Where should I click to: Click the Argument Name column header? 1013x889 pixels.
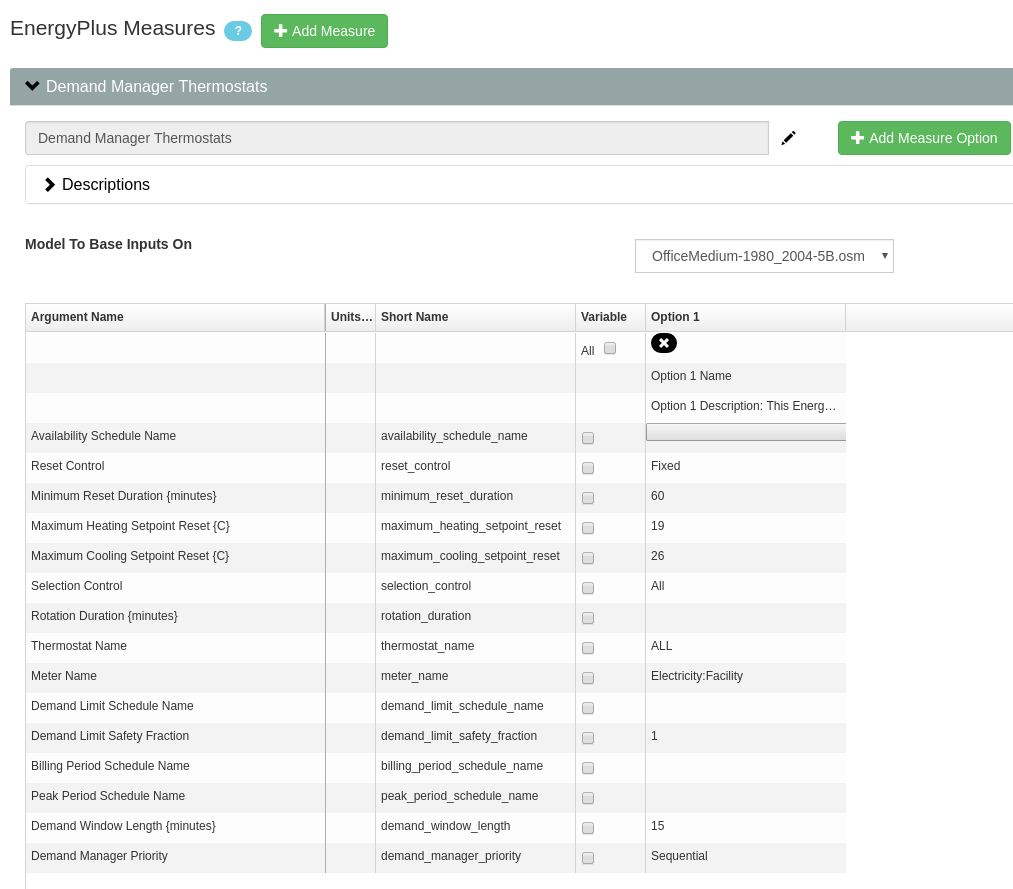[77, 317]
